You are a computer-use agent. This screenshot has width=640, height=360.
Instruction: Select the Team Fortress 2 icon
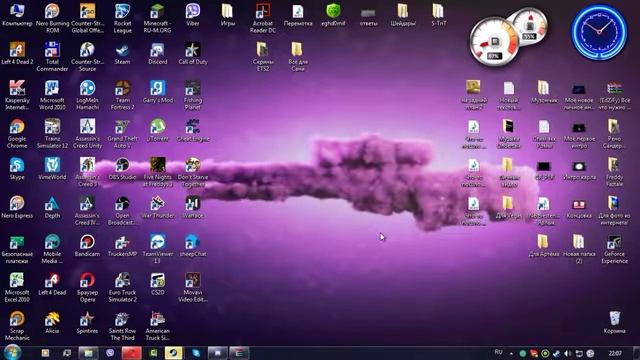tap(122, 95)
